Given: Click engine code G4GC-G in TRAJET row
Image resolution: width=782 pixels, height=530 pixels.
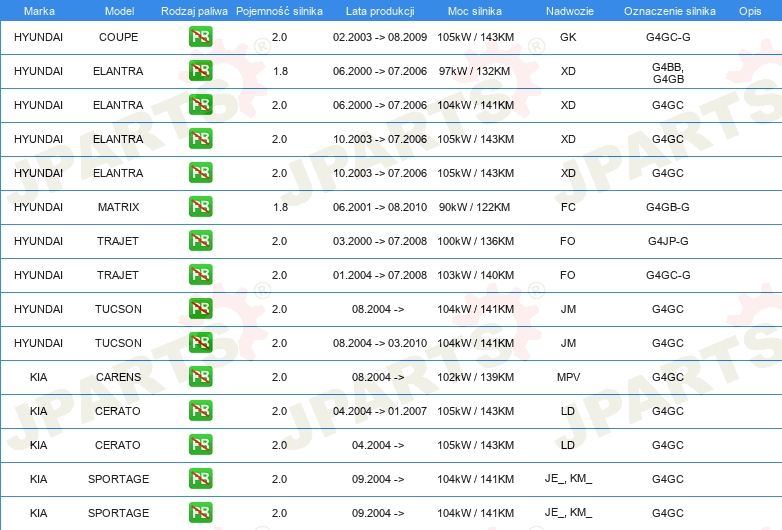Looking at the screenshot, I should 668,275.
